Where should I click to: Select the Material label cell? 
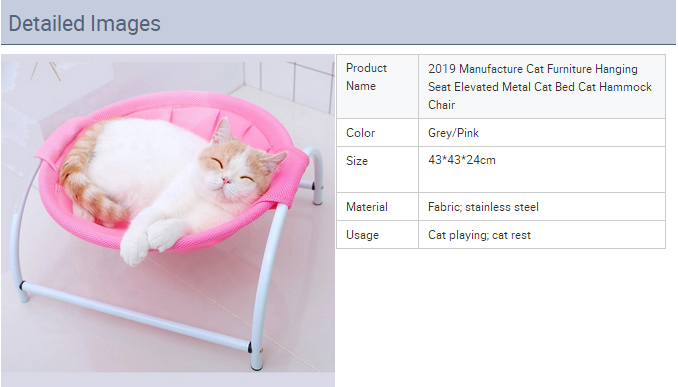point(377,206)
